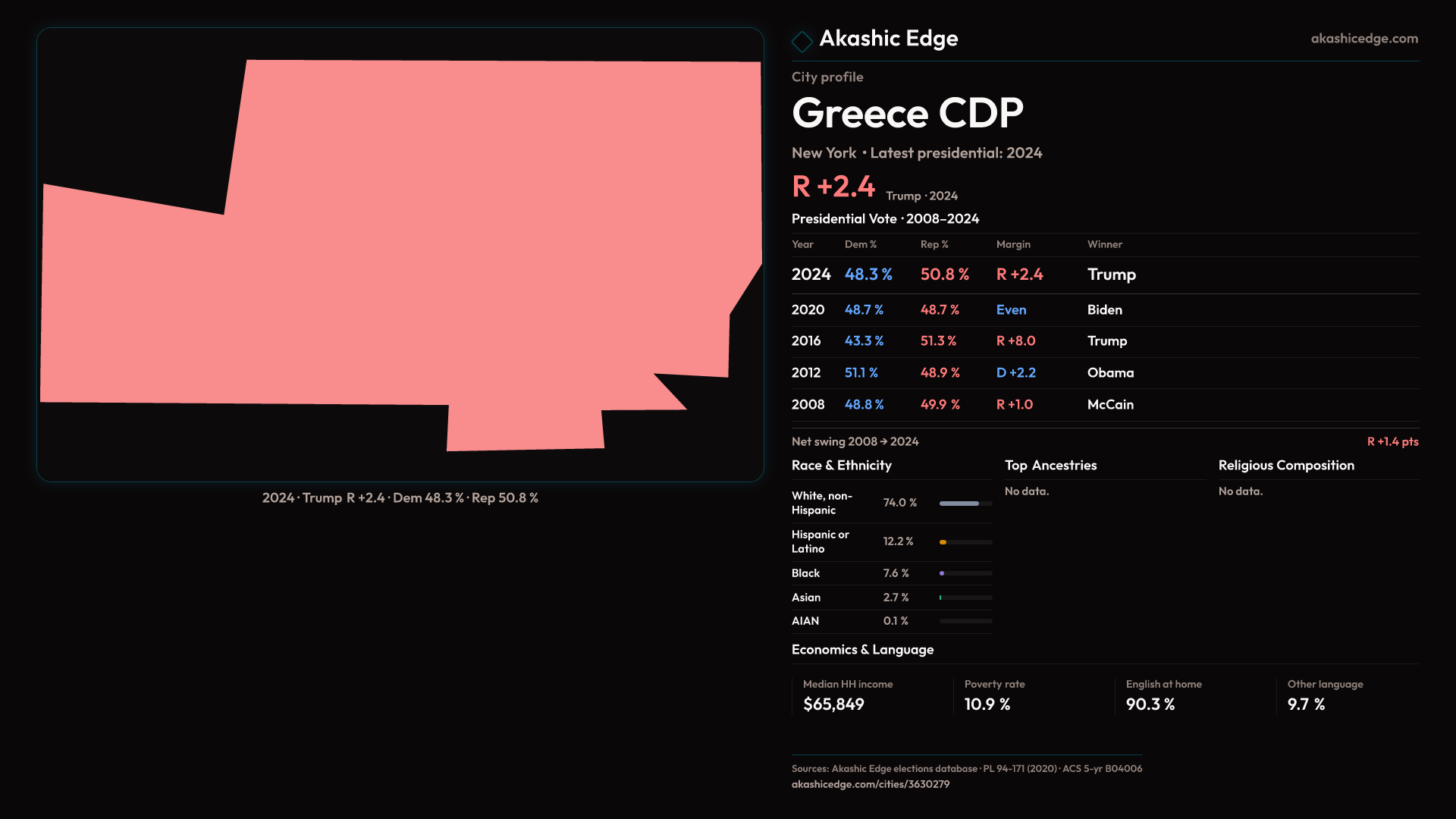Image resolution: width=1456 pixels, height=819 pixels.
Task: Click the Greece CDP title heading
Action: (907, 114)
